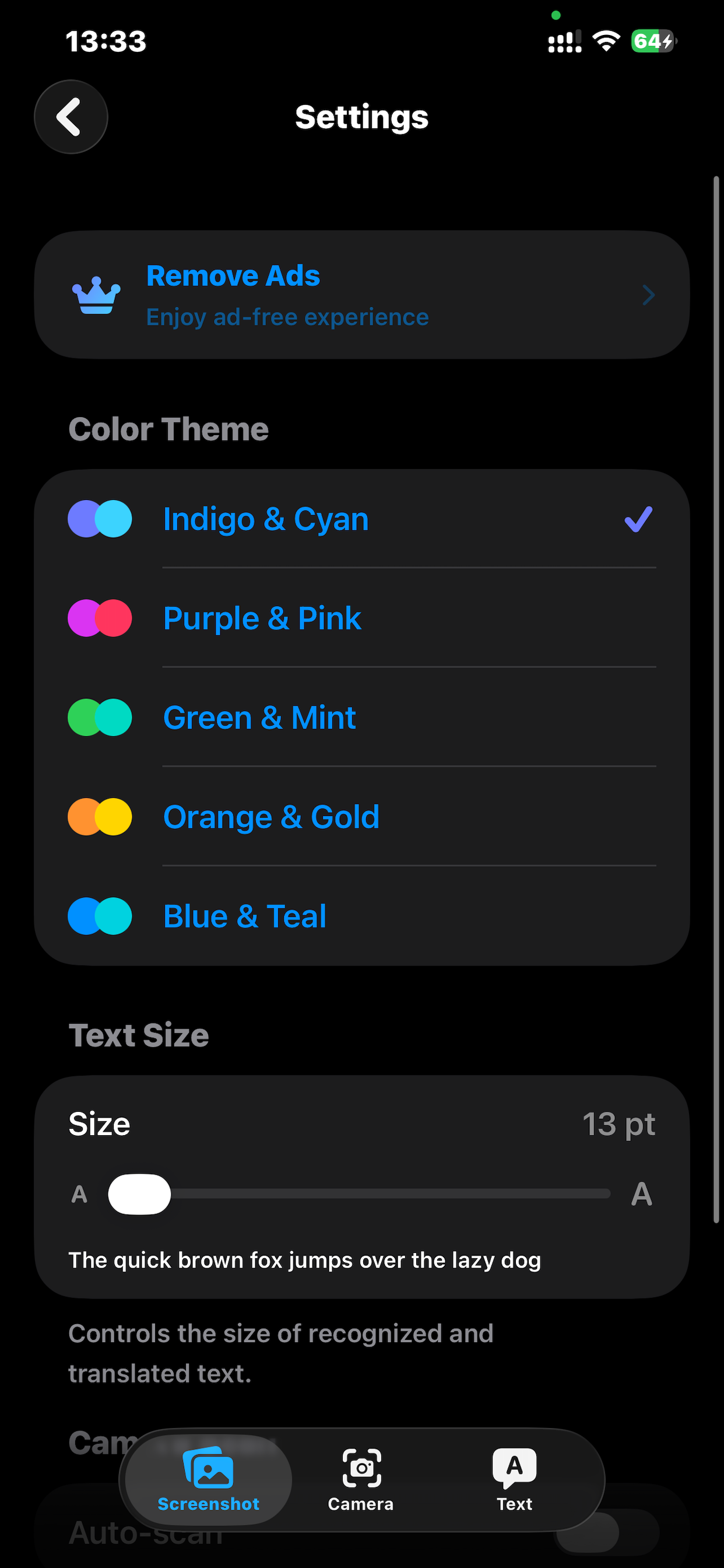Click the small A icon on the slider
Image resolution: width=724 pixels, height=1568 pixels.
pos(79,1194)
